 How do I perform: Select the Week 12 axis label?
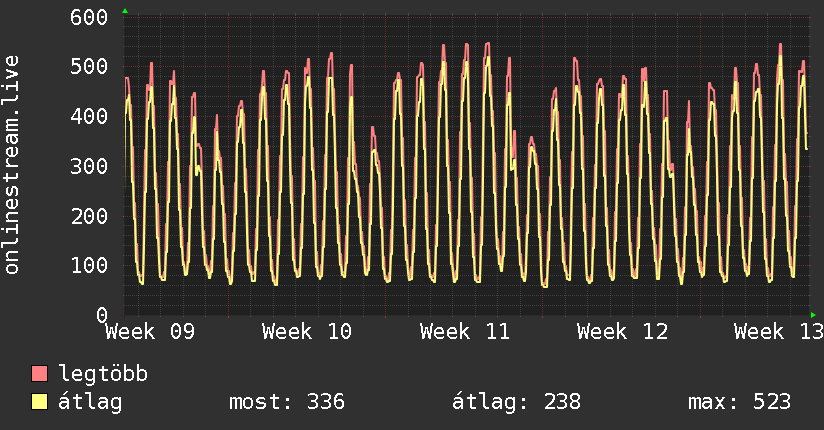click(622, 332)
